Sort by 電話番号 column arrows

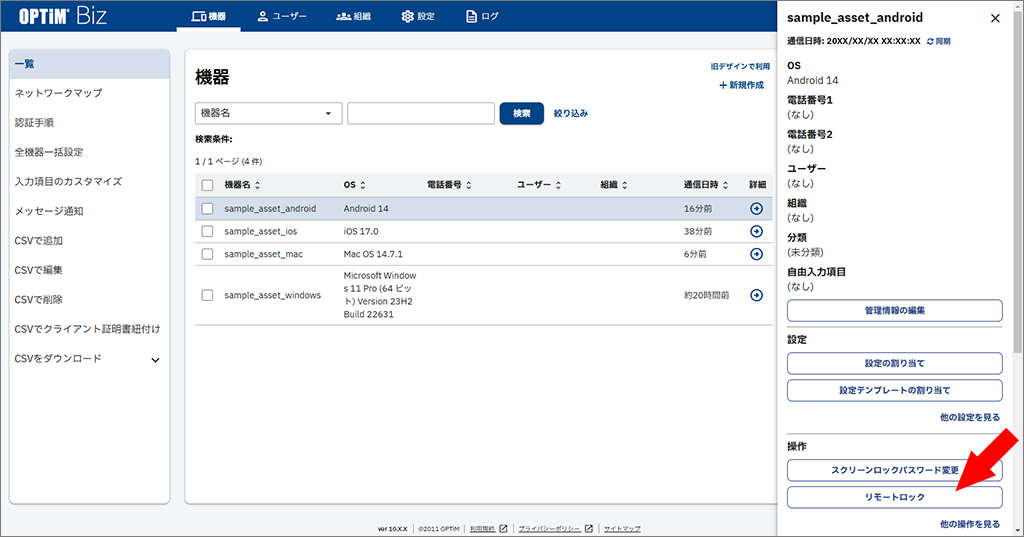click(469, 186)
